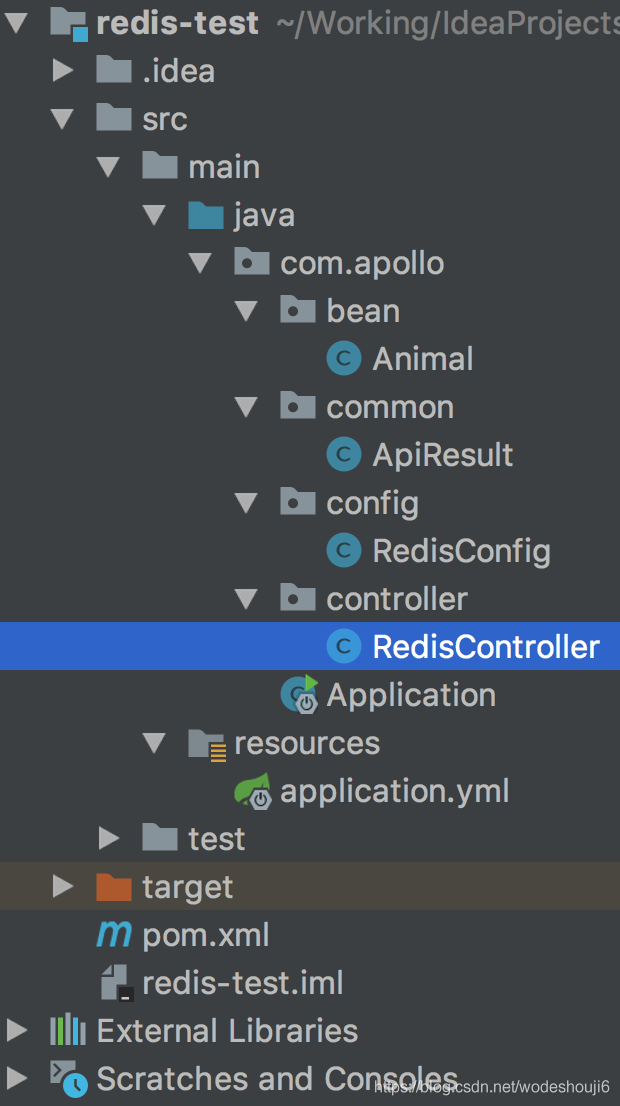Click the orange target folder icon
This screenshot has height=1106, width=620.
tap(114, 887)
